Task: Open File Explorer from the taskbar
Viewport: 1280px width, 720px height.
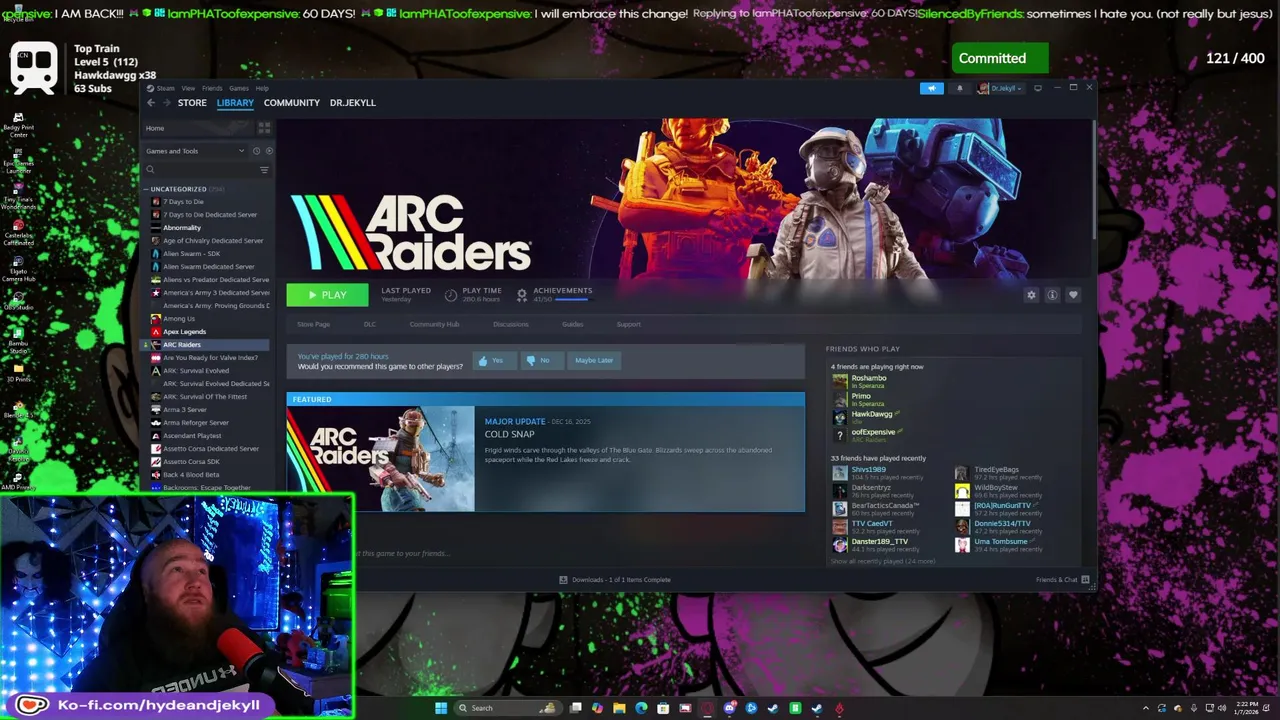Action: point(619,708)
